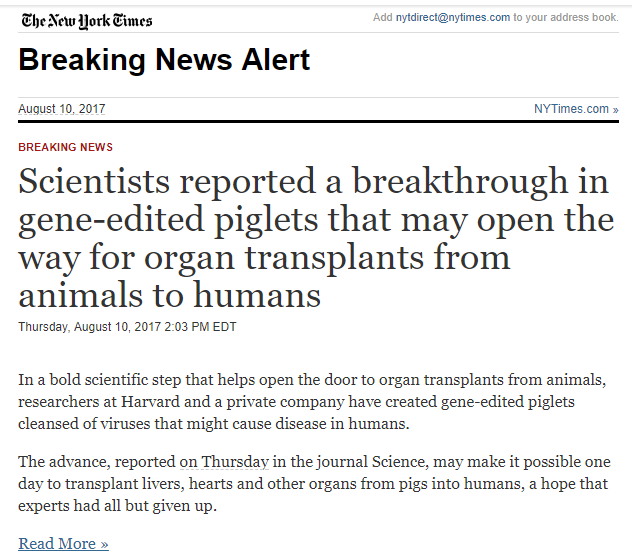Click the underlined August 10, 2017 date

(x=62, y=109)
